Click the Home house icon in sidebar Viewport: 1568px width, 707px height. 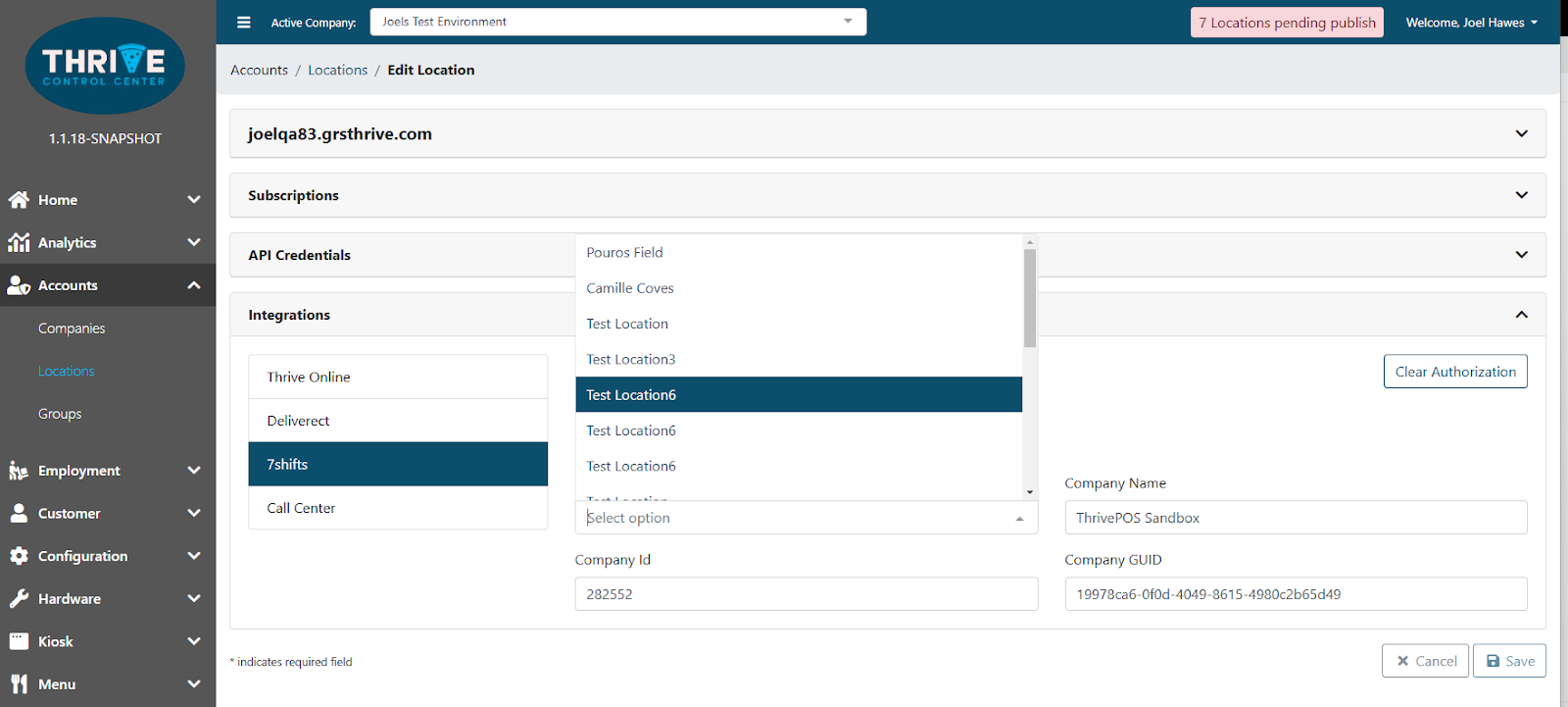pyautogui.click(x=19, y=199)
